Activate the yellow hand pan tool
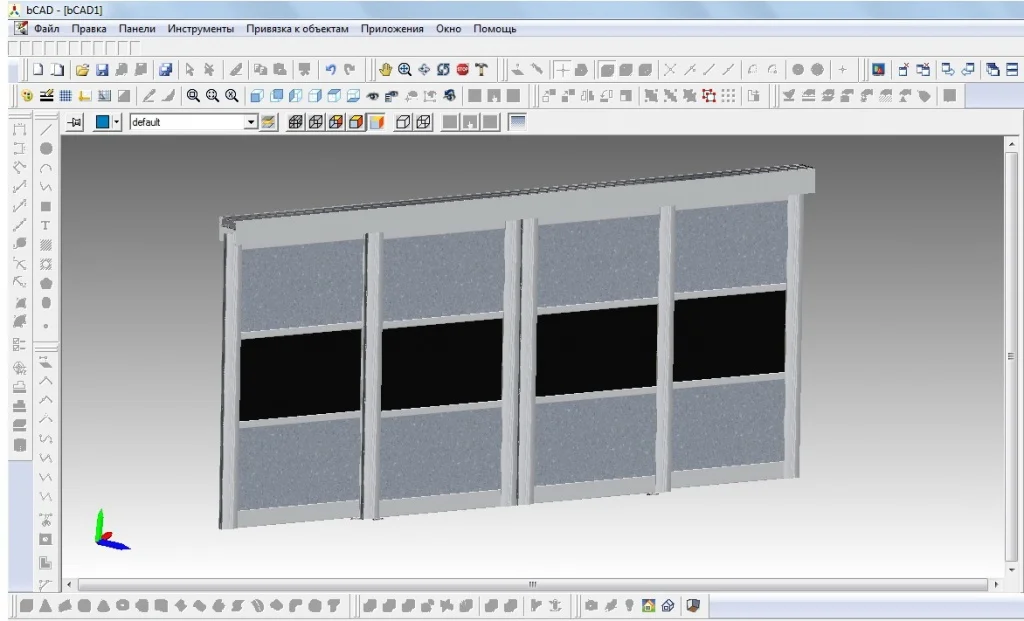1024x621 pixels. [385, 69]
